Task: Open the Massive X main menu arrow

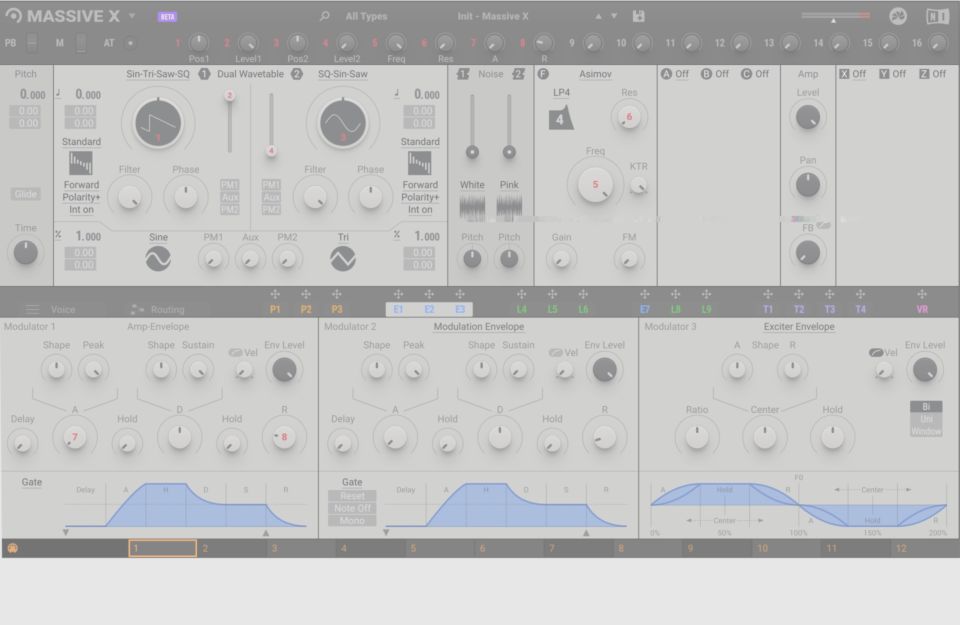Action: click(x=132, y=16)
